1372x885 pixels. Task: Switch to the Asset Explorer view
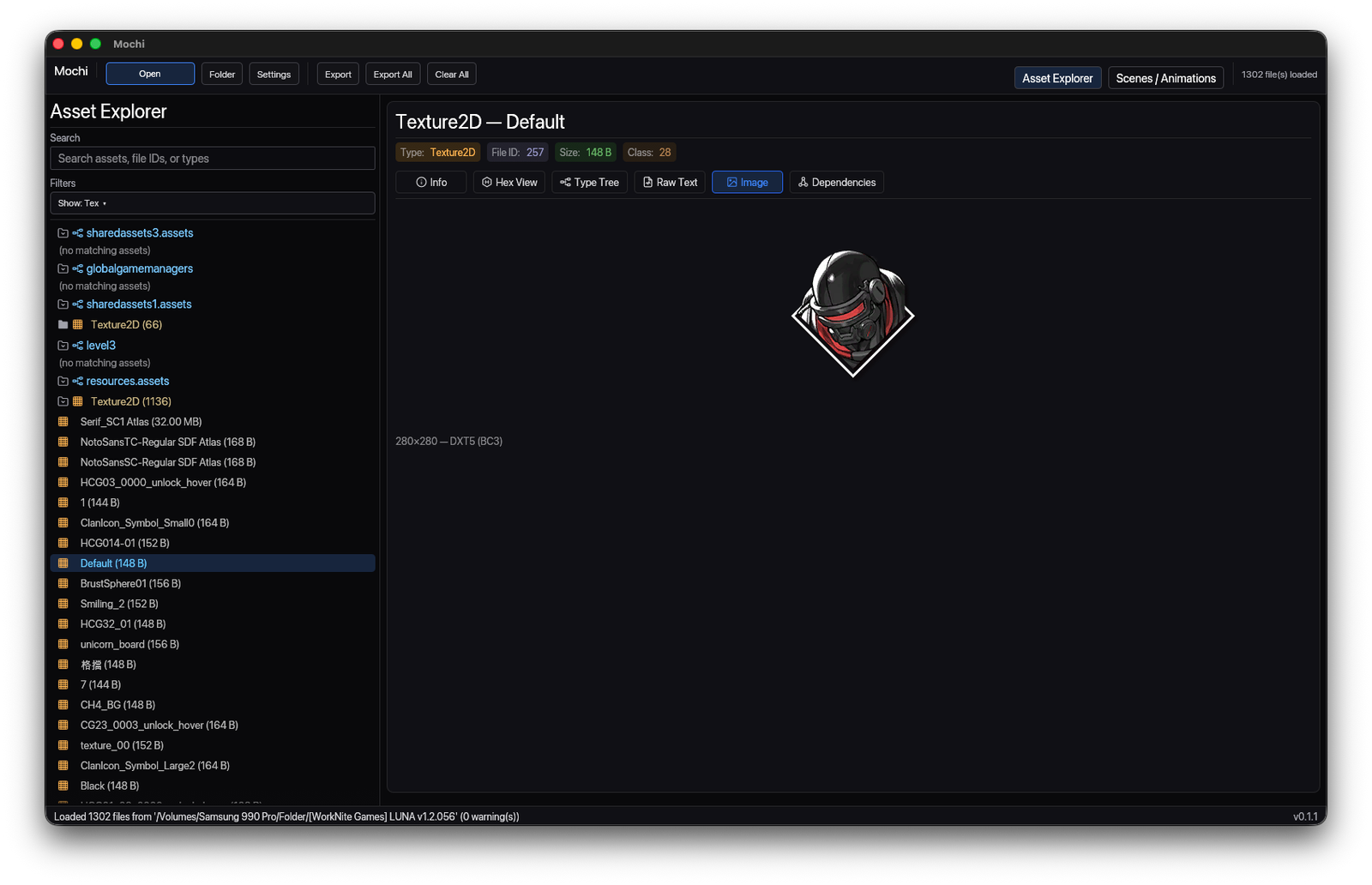(1057, 78)
